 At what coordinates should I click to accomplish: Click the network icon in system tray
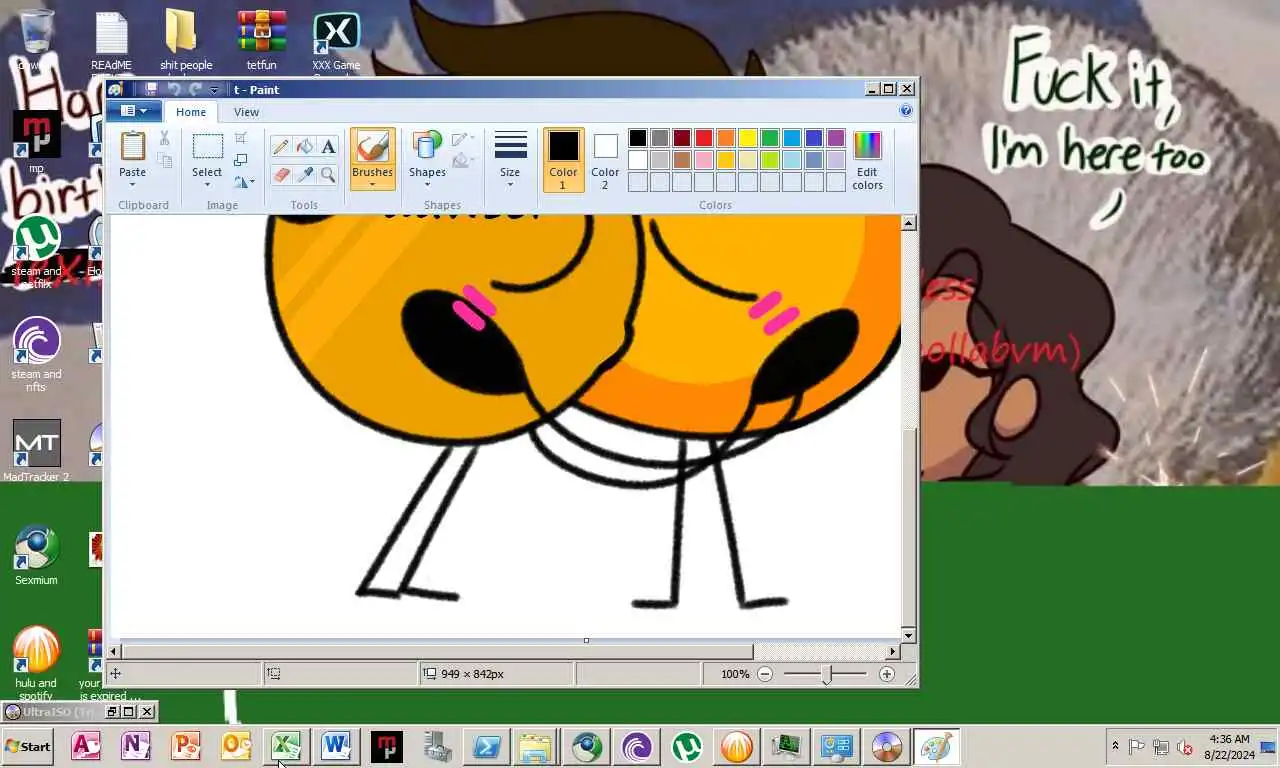click(1161, 746)
